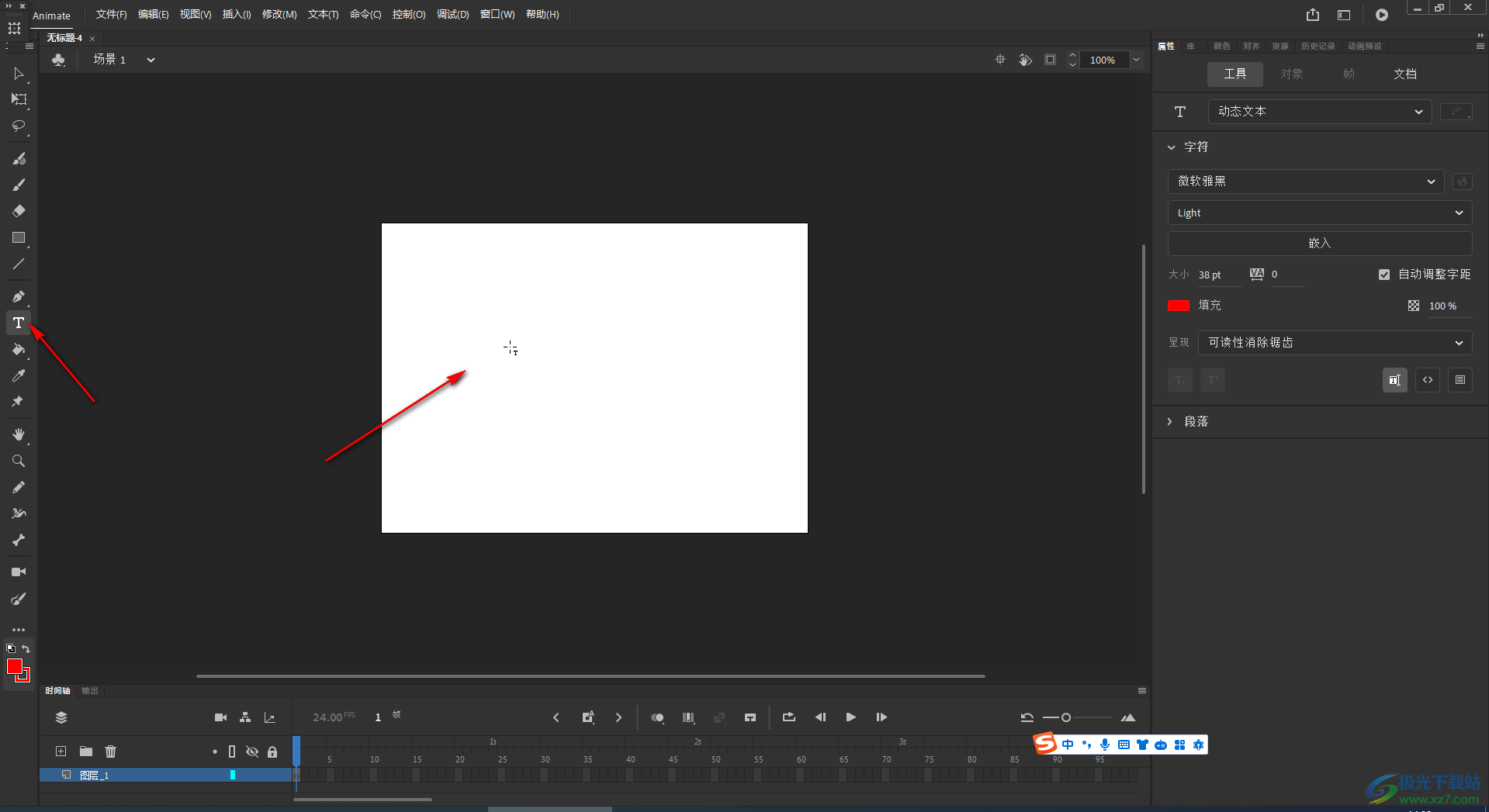Click the 38 pt font size field

coord(1210,275)
